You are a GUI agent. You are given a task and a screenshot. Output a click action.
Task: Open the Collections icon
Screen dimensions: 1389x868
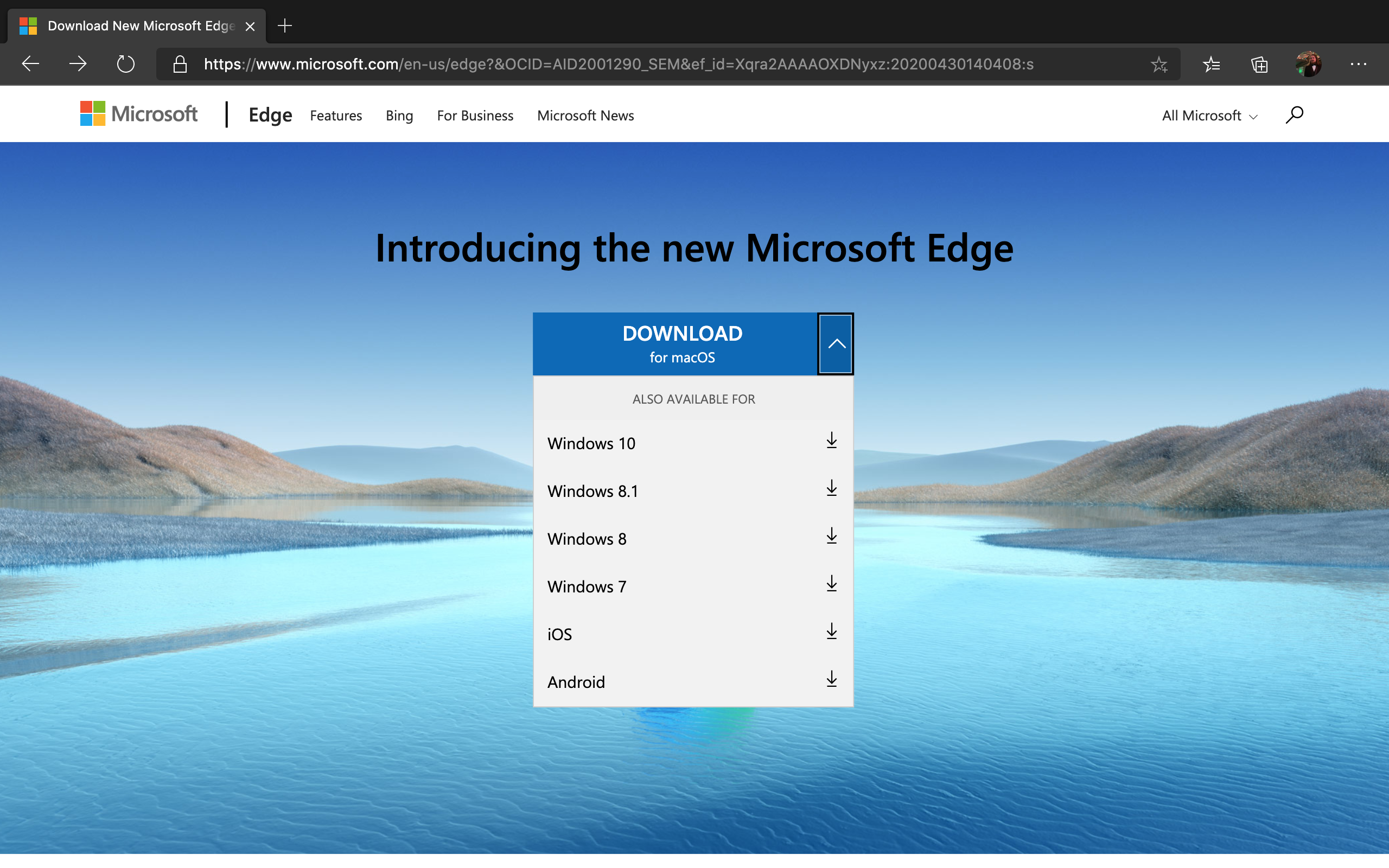pyautogui.click(x=1259, y=65)
